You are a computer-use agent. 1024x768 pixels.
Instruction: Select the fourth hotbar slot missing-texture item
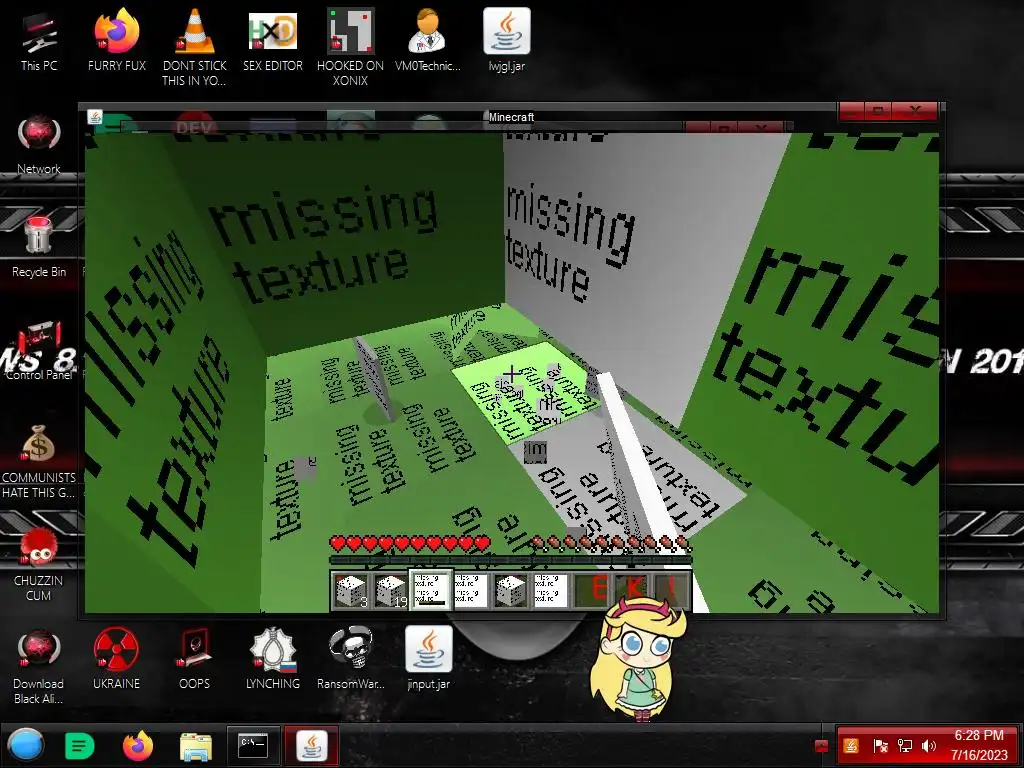point(471,590)
